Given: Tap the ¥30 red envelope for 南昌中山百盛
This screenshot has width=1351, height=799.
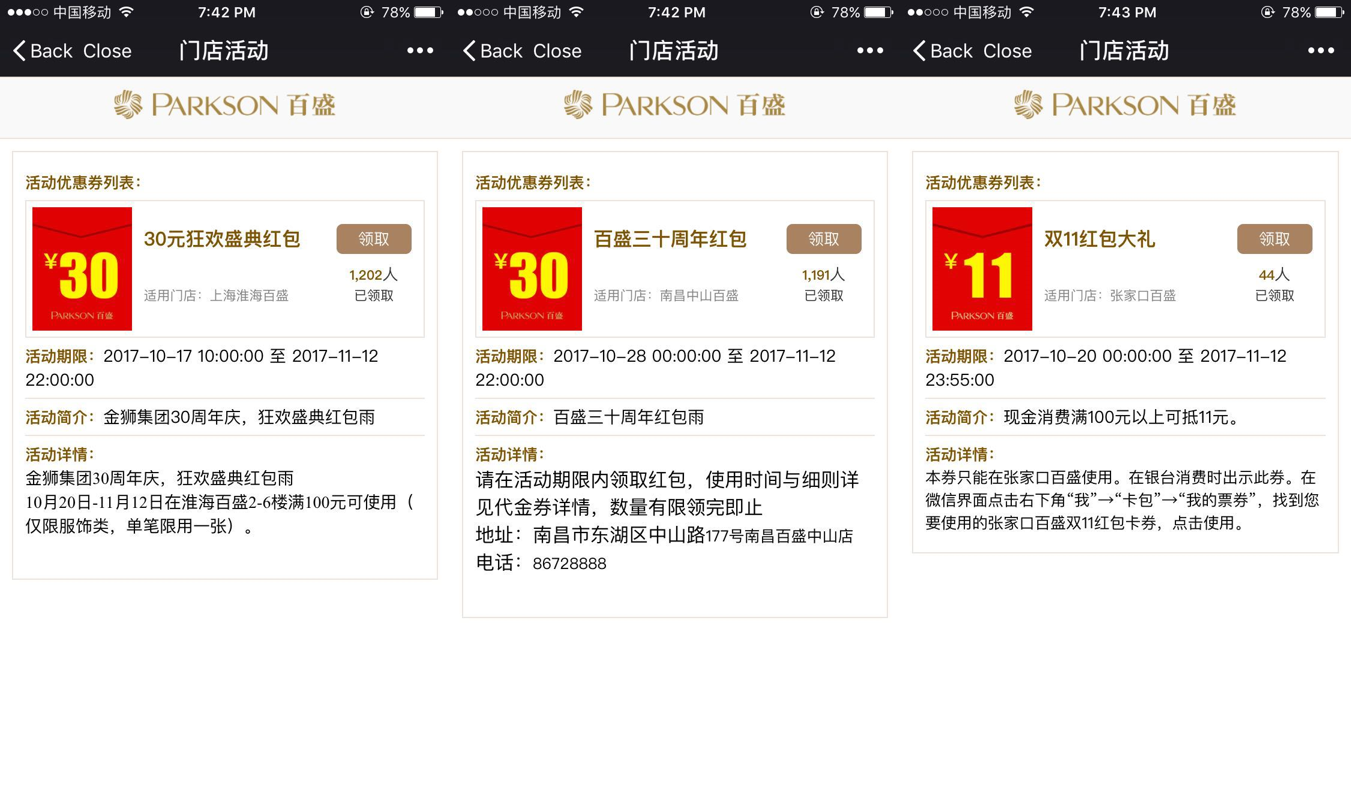Looking at the screenshot, I should point(532,269).
